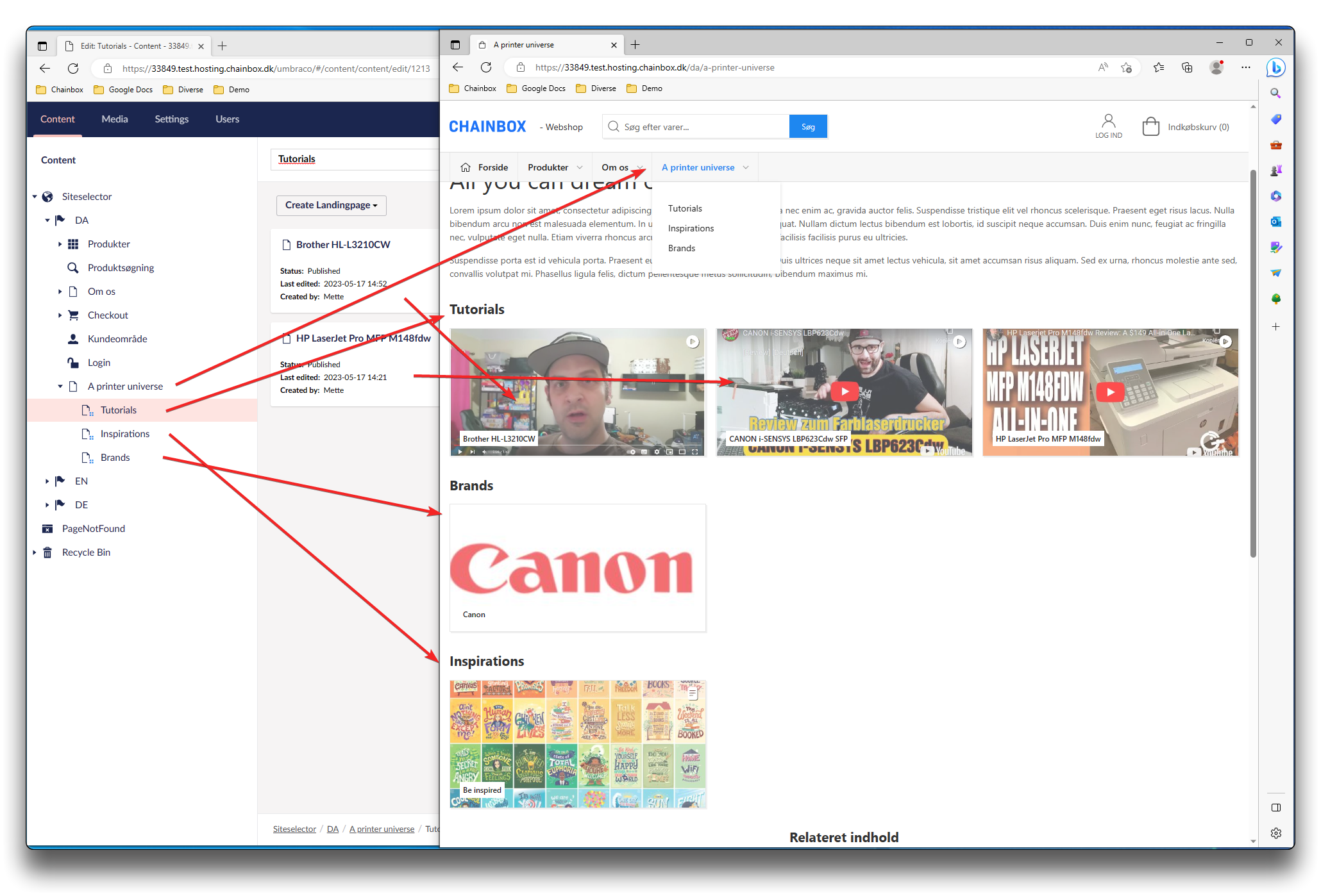Click the LOG IND user icon
The width and height of the screenshot is (1321, 896).
[x=1108, y=121]
